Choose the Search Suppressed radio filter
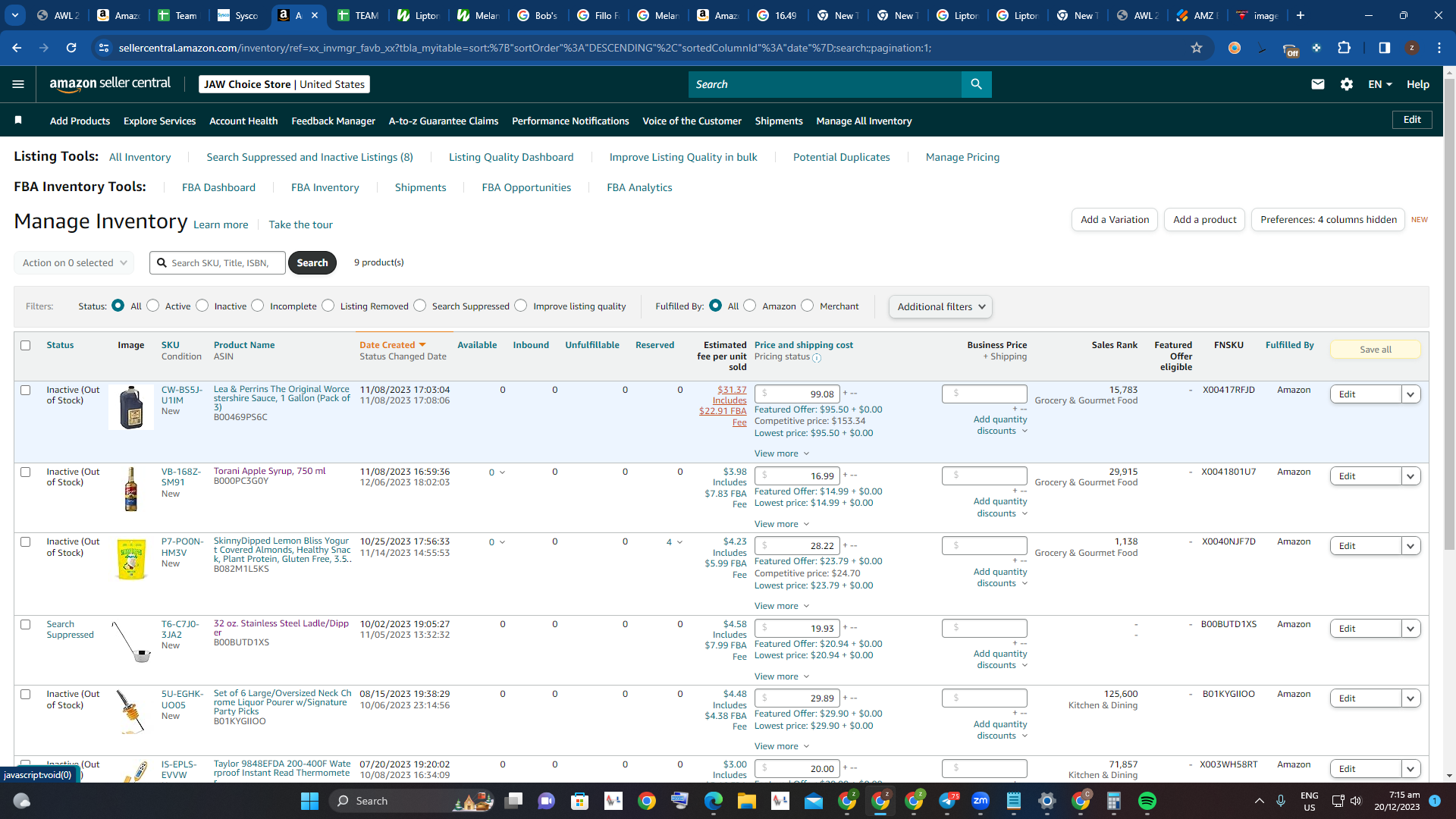This screenshot has width=1456, height=819. (420, 306)
